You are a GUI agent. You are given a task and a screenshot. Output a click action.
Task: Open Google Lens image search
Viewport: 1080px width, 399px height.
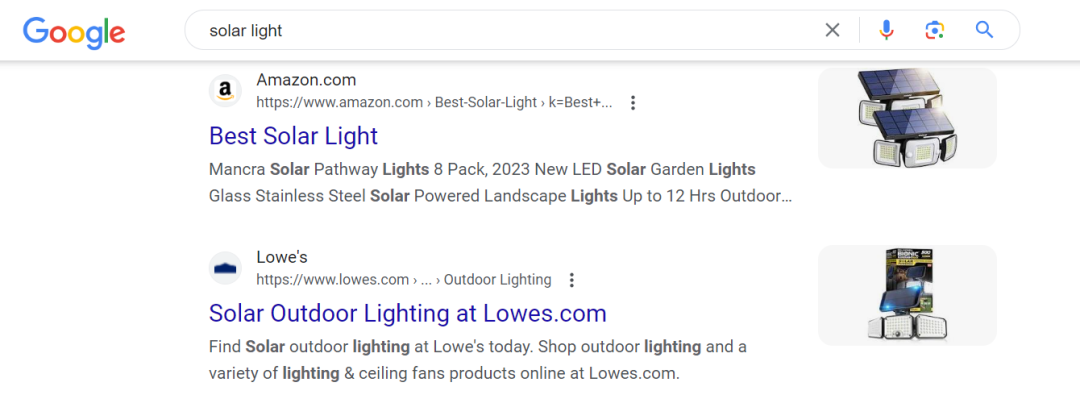point(934,30)
